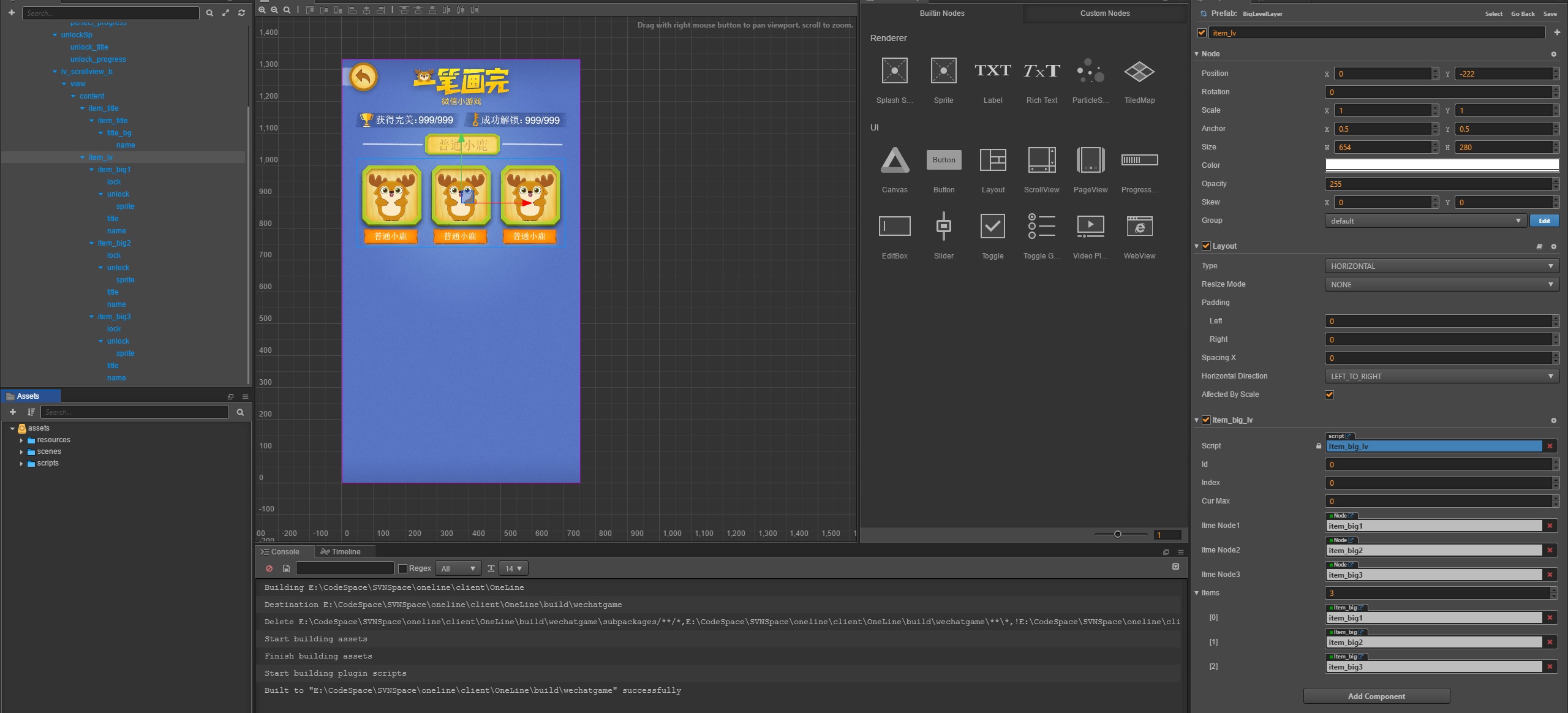Select the WebView node icon

coord(1139,227)
